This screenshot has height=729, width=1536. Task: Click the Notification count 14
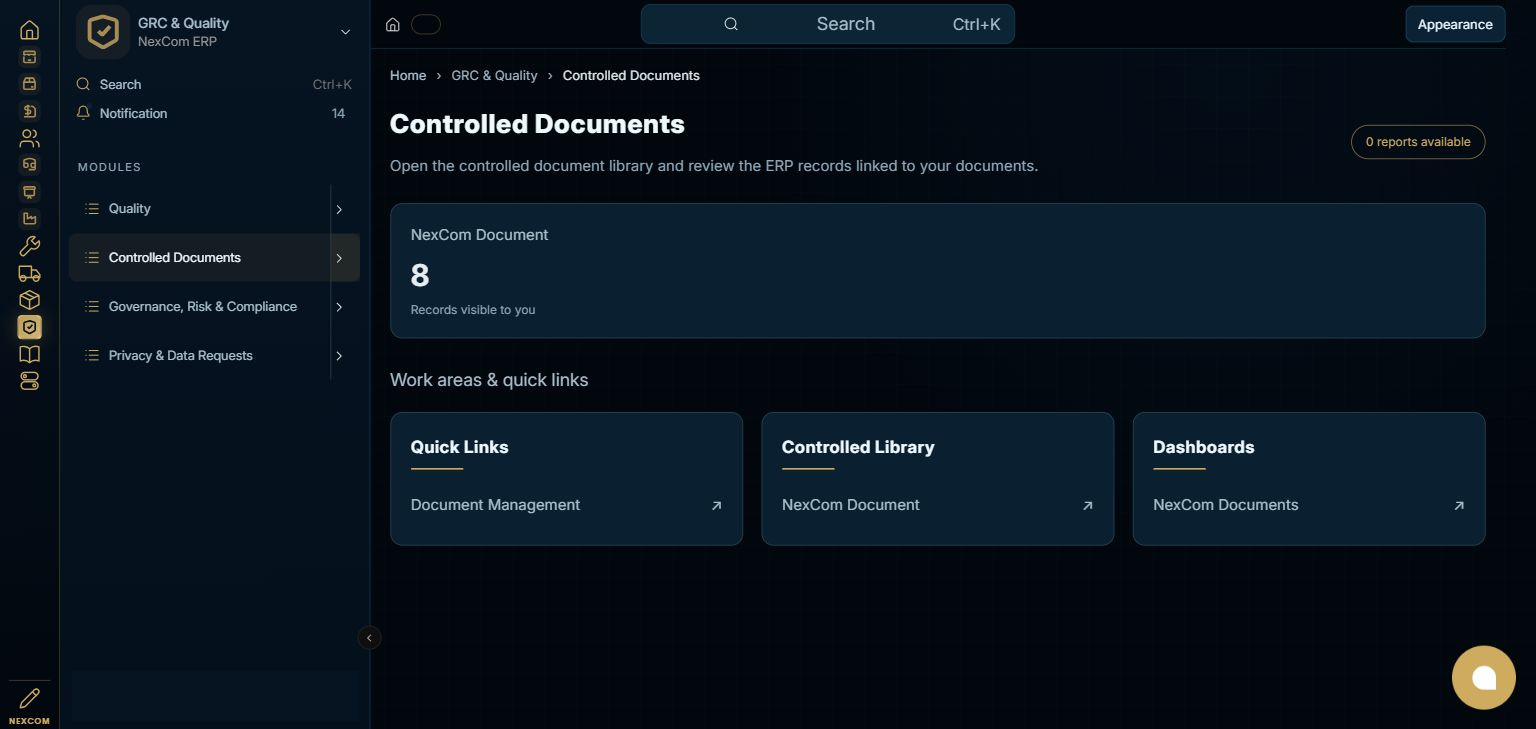coord(338,113)
